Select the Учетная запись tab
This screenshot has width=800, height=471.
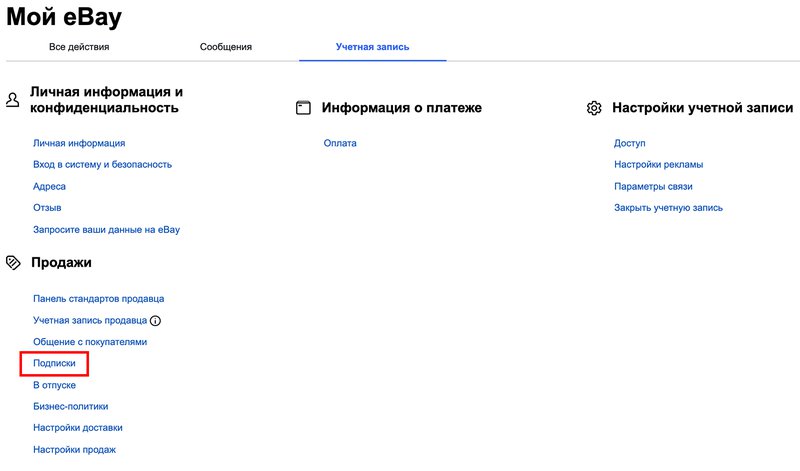[372, 47]
